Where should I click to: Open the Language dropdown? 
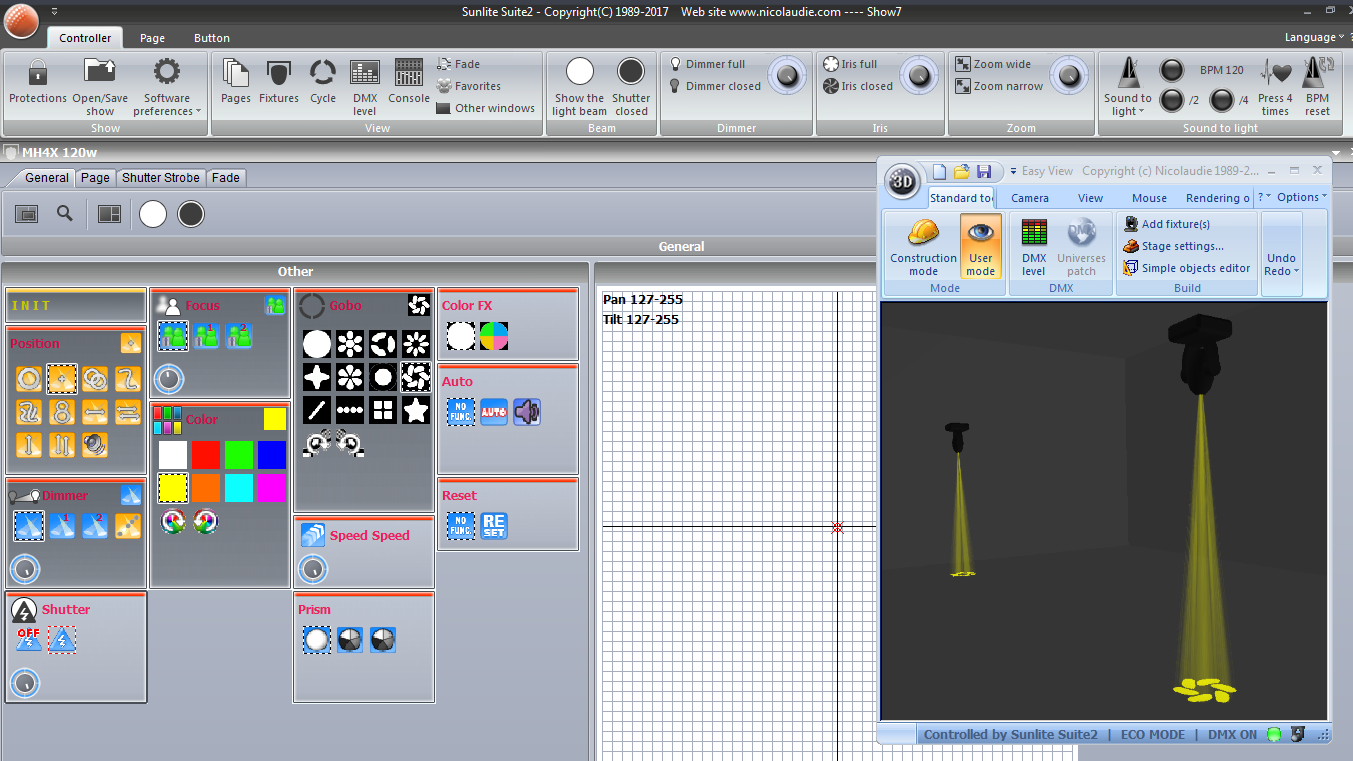(1314, 37)
